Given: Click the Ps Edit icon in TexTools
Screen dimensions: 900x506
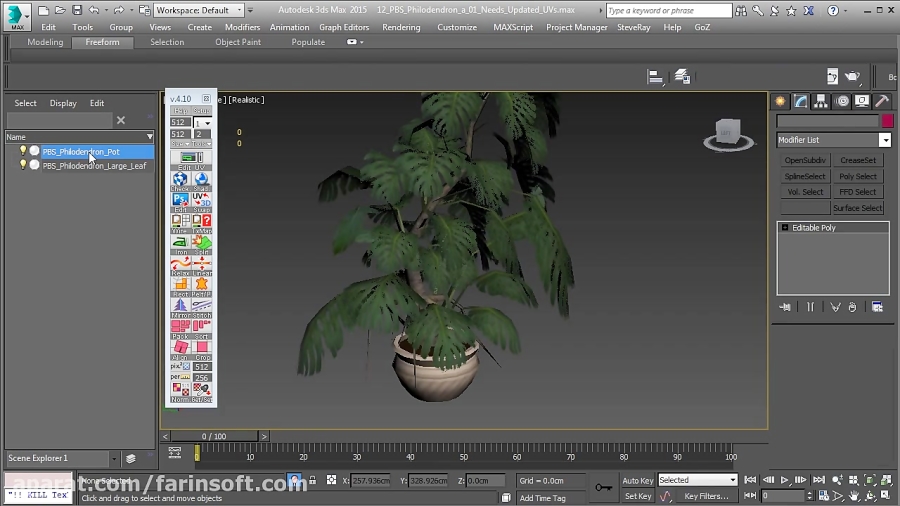Looking at the screenshot, I should pos(180,202).
